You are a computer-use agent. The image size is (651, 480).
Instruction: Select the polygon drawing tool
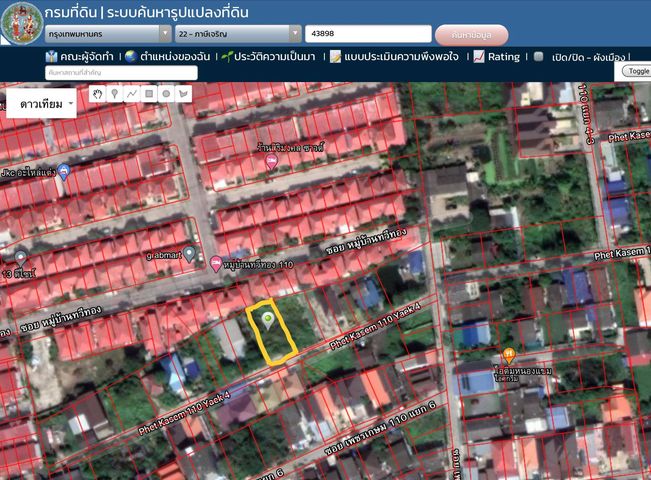183,94
